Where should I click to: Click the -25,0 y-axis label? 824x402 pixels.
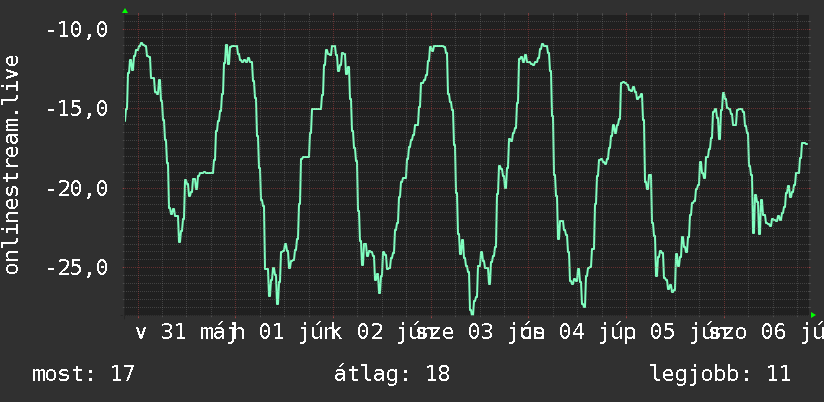click(x=77, y=267)
